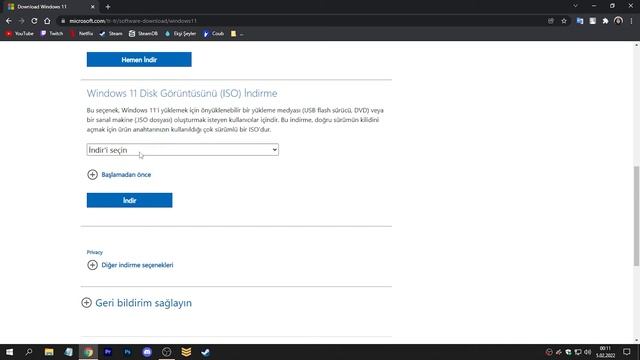640x360 pixels.
Task: Open Chrome in the taskbar
Action: coord(89,352)
